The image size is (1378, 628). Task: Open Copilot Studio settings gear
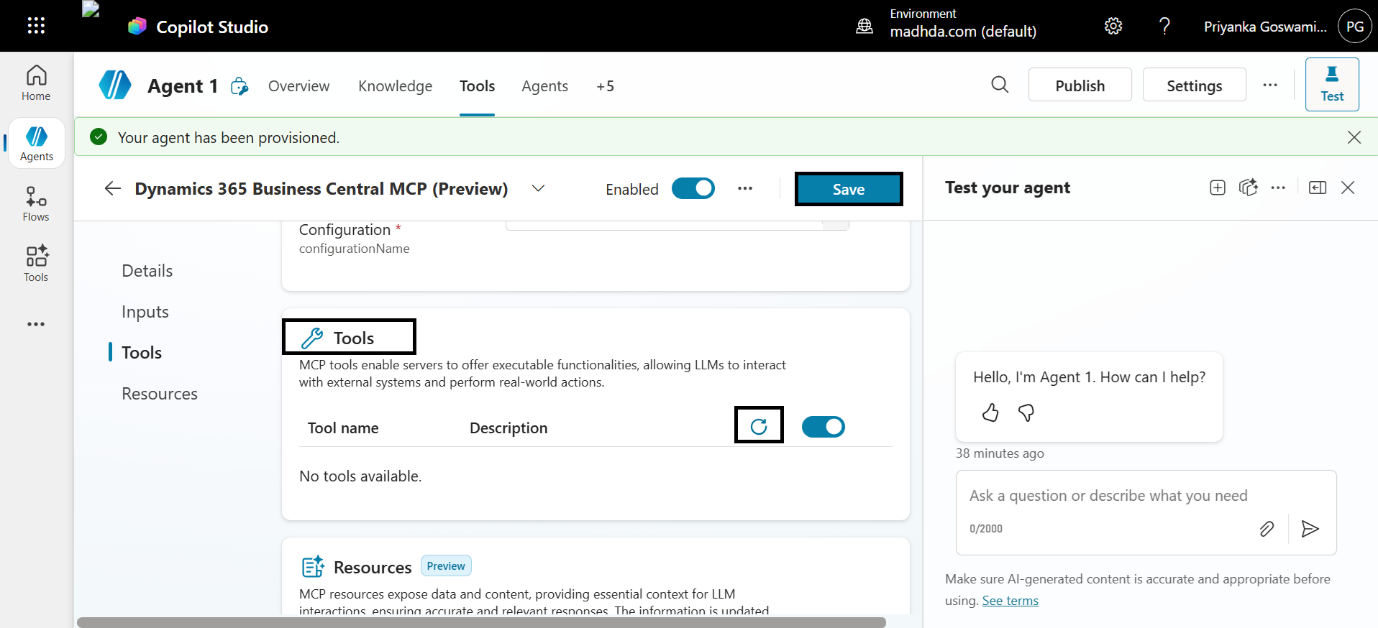(x=1113, y=26)
